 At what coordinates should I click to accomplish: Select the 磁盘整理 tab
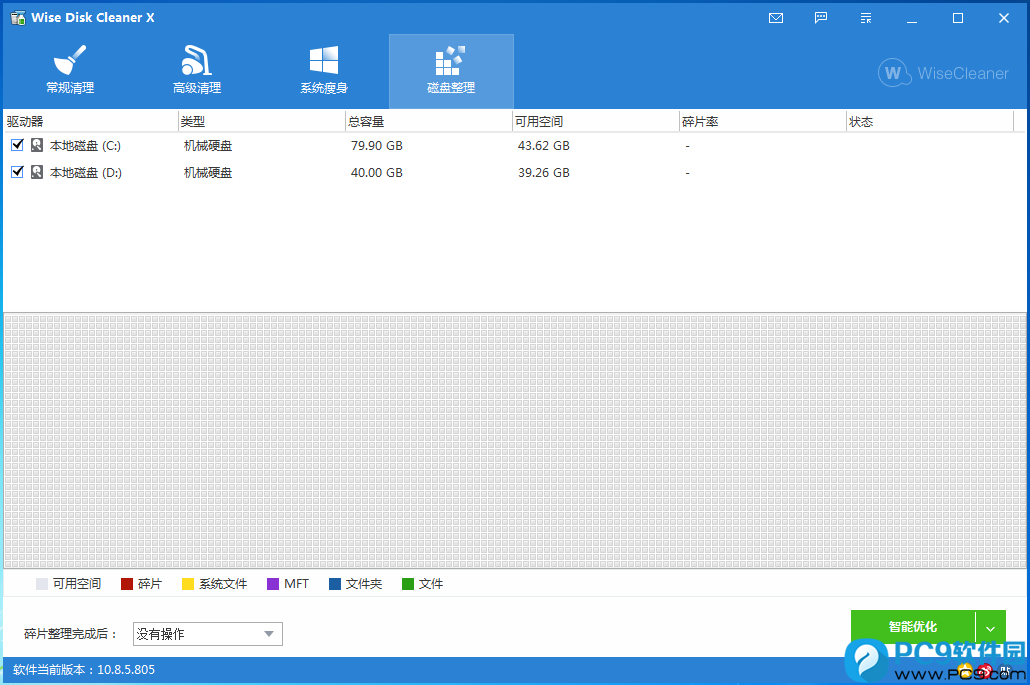point(451,71)
